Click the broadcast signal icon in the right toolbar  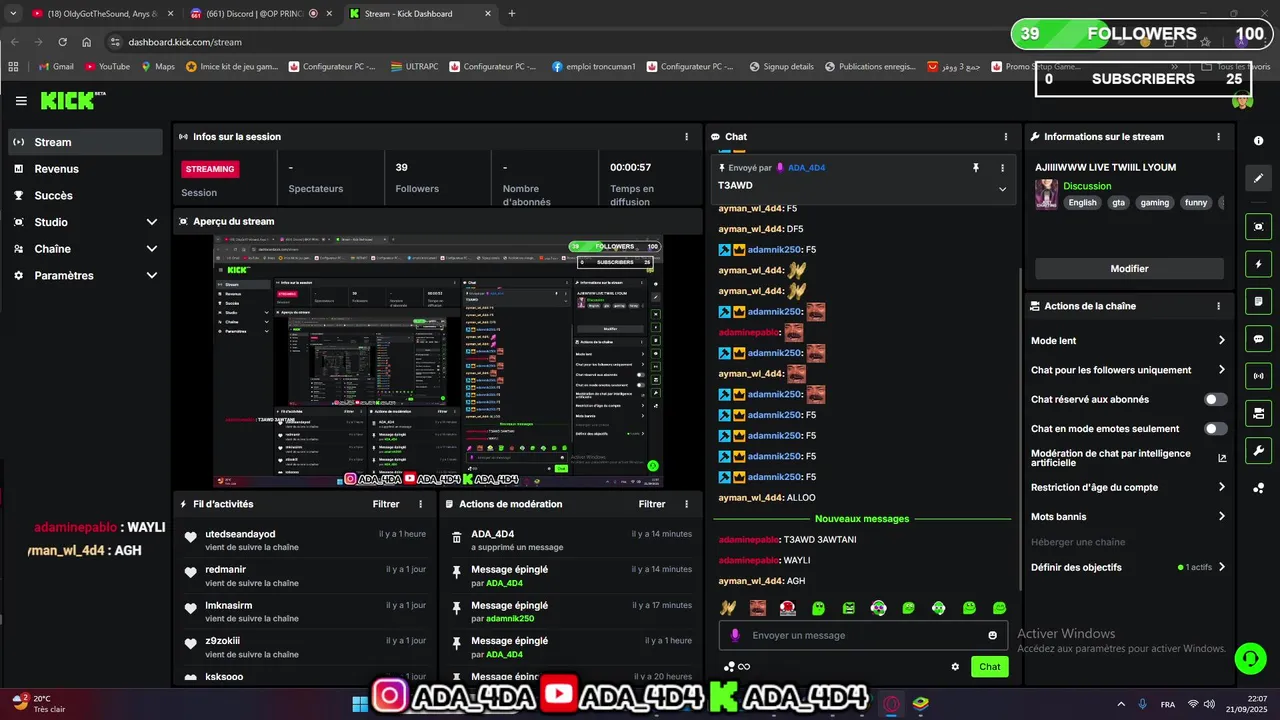point(1258,376)
